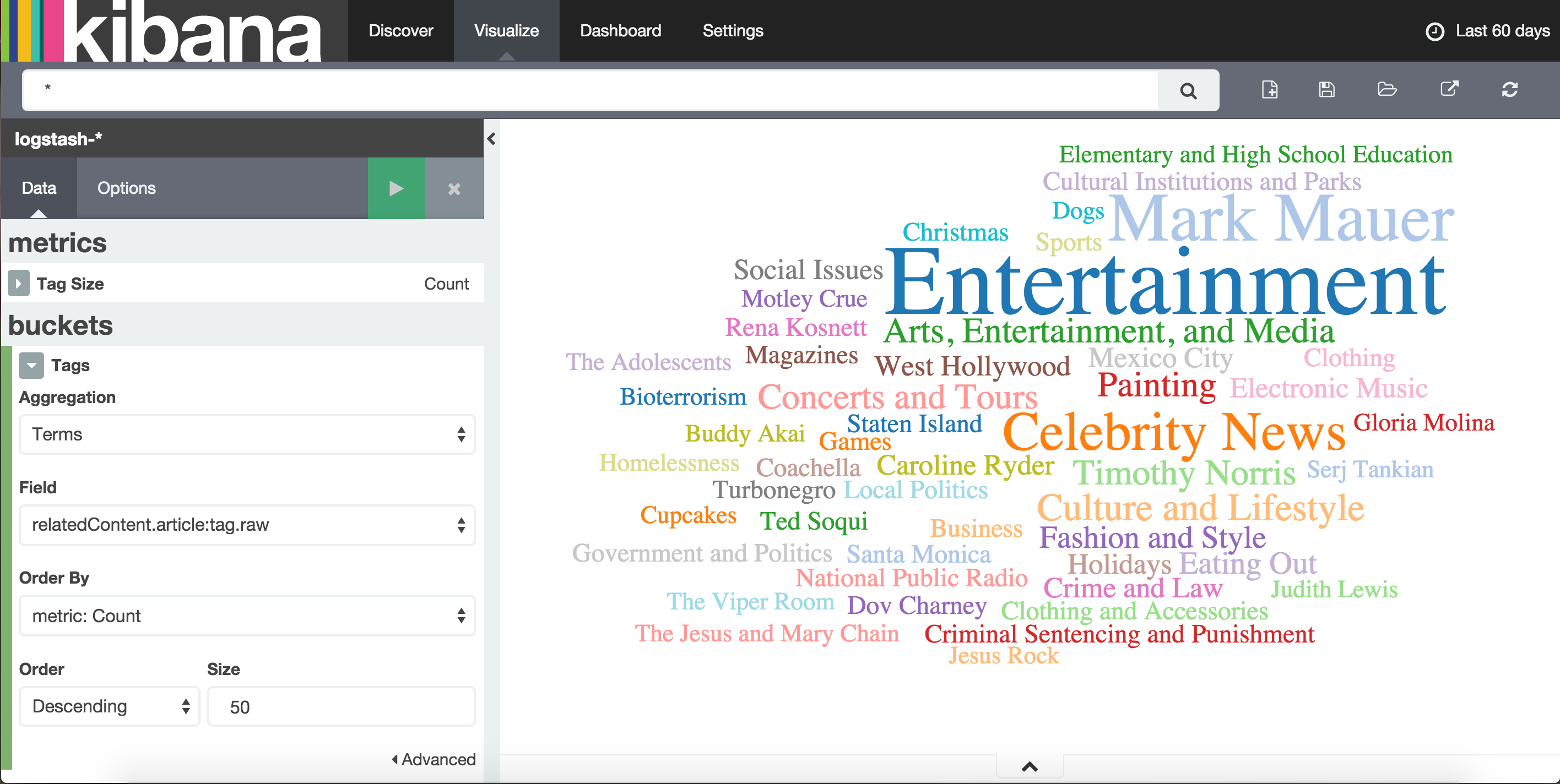Open the Settings page
Image resolution: width=1560 pixels, height=784 pixels.
(x=733, y=31)
